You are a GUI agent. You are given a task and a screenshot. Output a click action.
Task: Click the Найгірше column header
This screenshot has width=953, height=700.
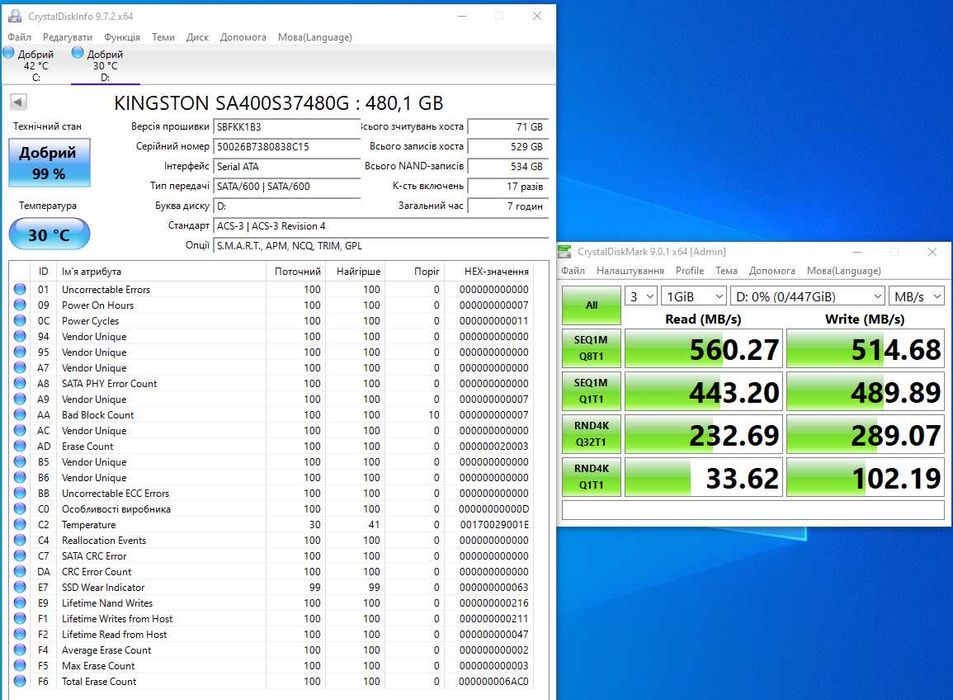click(x=356, y=271)
